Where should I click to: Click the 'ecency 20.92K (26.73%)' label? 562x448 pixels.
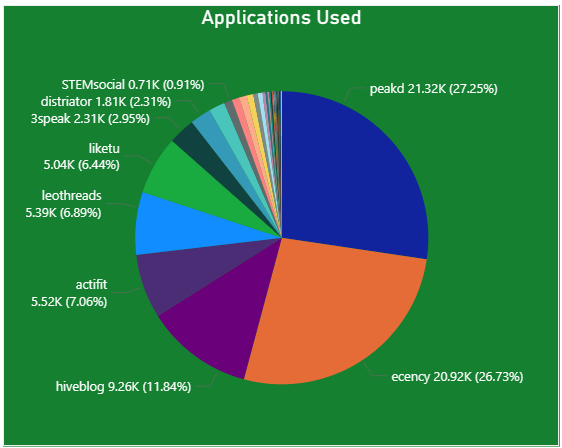click(457, 377)
